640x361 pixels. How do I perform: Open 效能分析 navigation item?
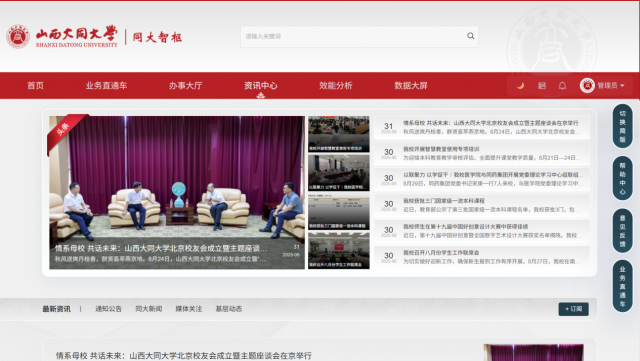[x=336, y=85]
